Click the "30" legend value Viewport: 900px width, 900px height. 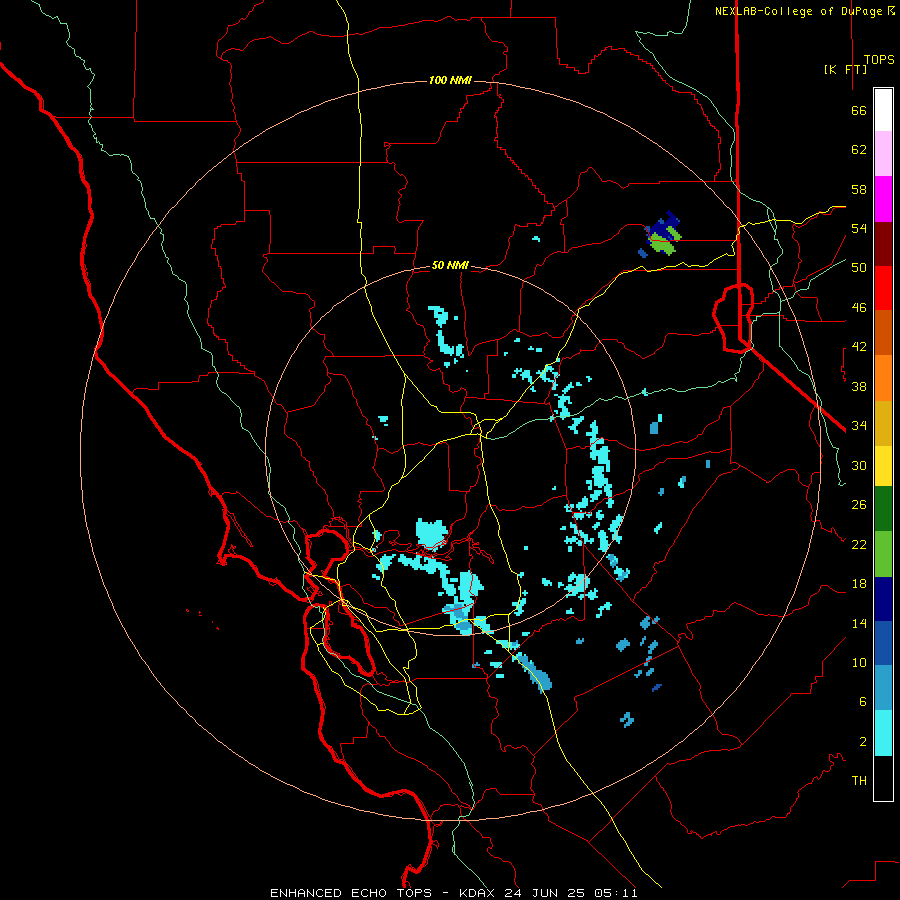coord(859,465)
